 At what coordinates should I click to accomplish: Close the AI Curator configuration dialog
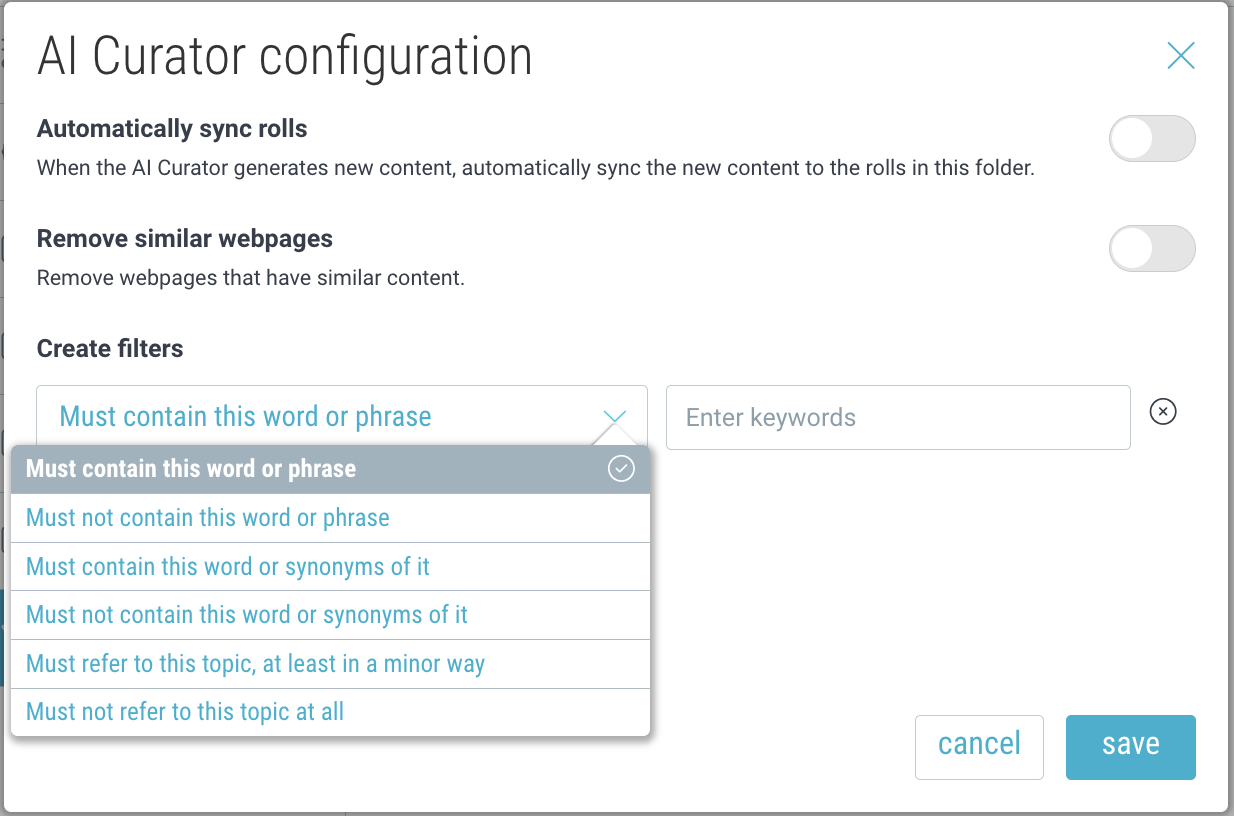coord(1180,56)
